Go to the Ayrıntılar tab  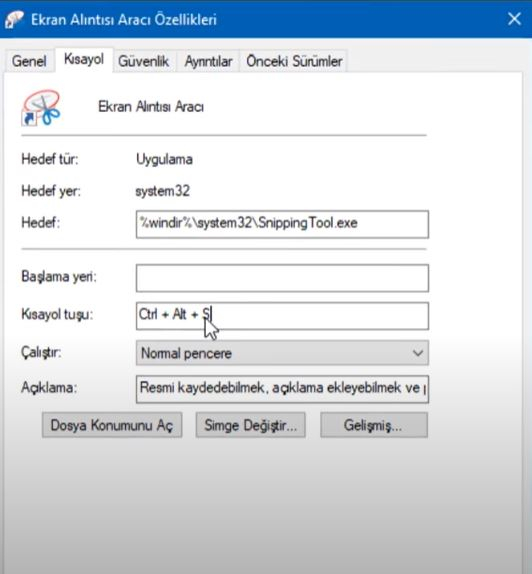[208, 61]
